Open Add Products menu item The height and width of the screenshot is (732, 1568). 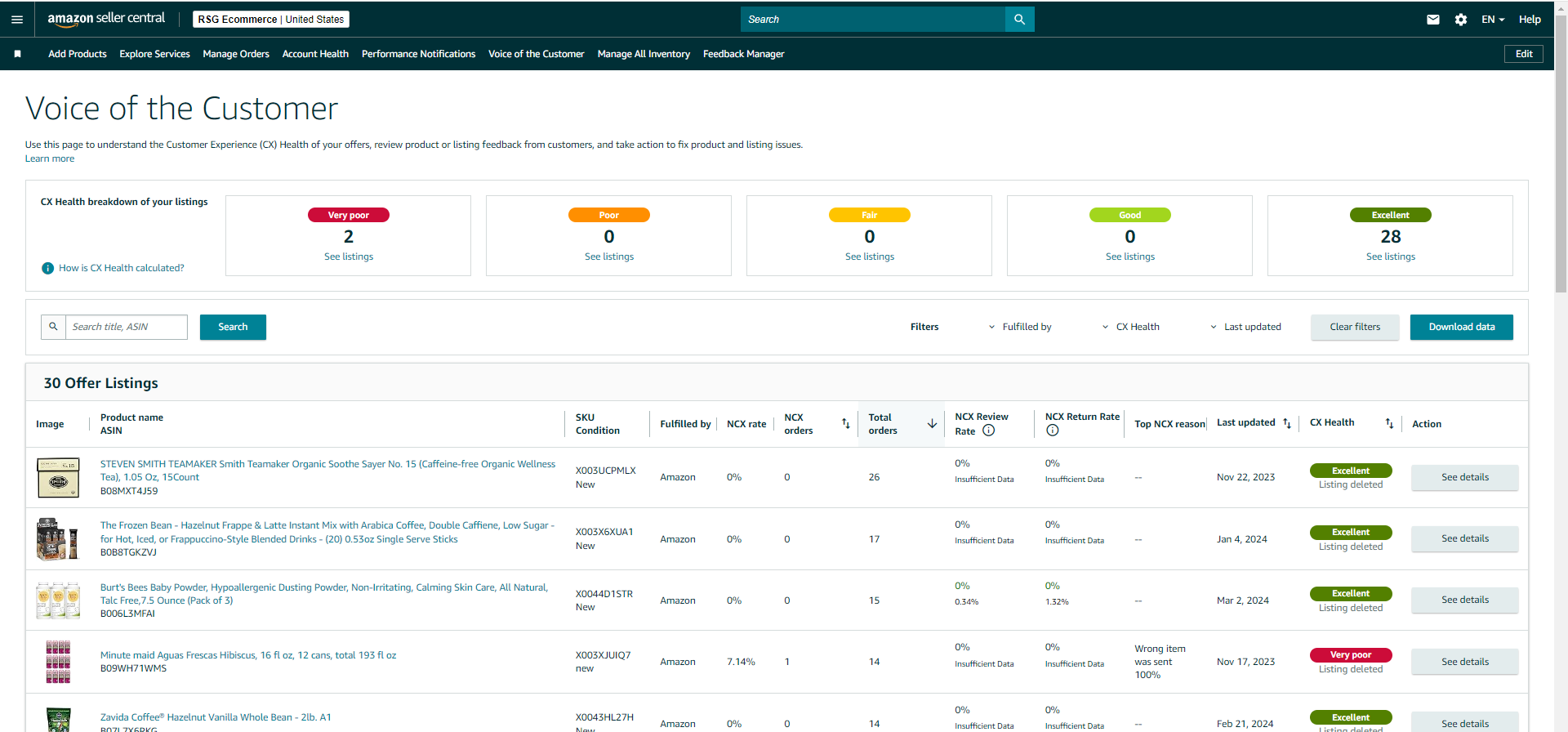point(78,54)
